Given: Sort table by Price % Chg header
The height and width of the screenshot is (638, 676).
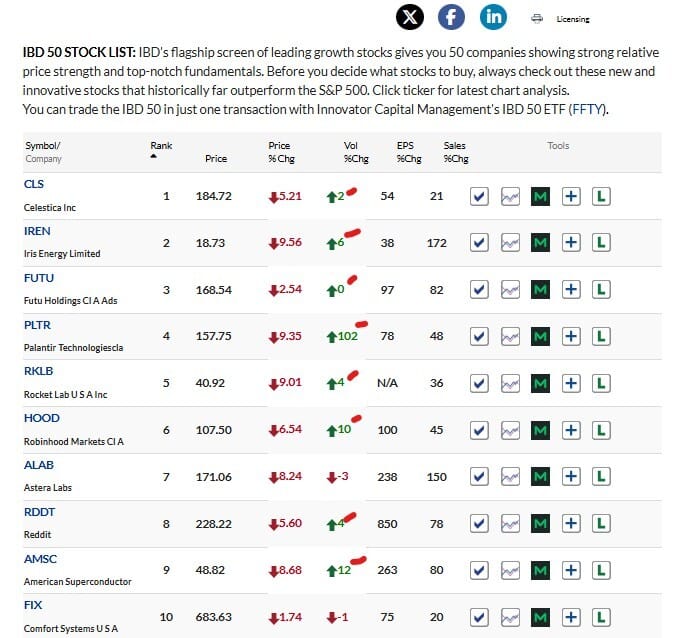Looking at the screenshot, I should coord(281,152).
